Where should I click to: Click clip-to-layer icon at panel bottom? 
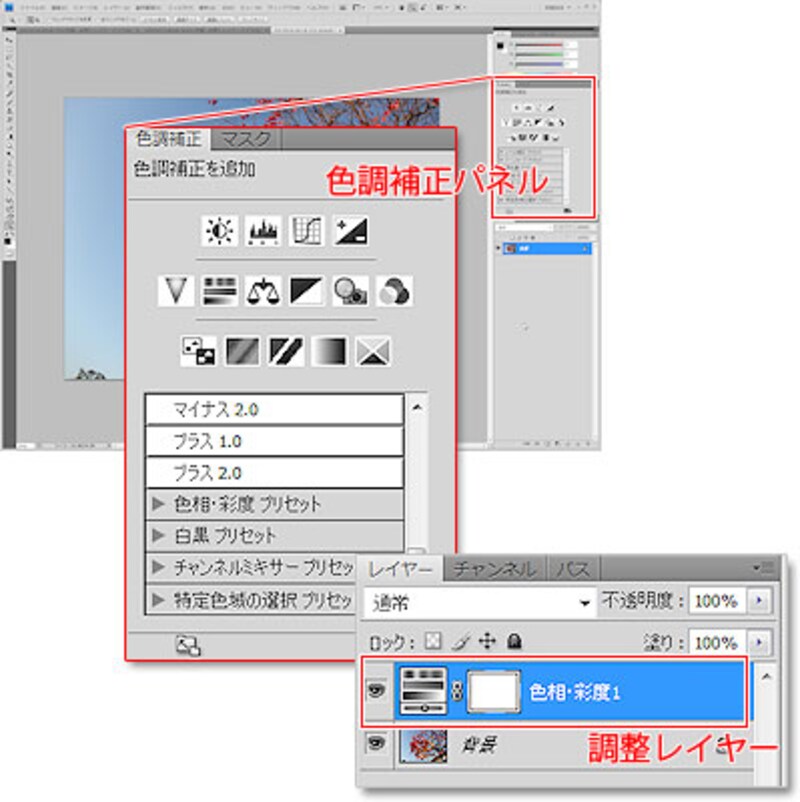click(188, 645)
